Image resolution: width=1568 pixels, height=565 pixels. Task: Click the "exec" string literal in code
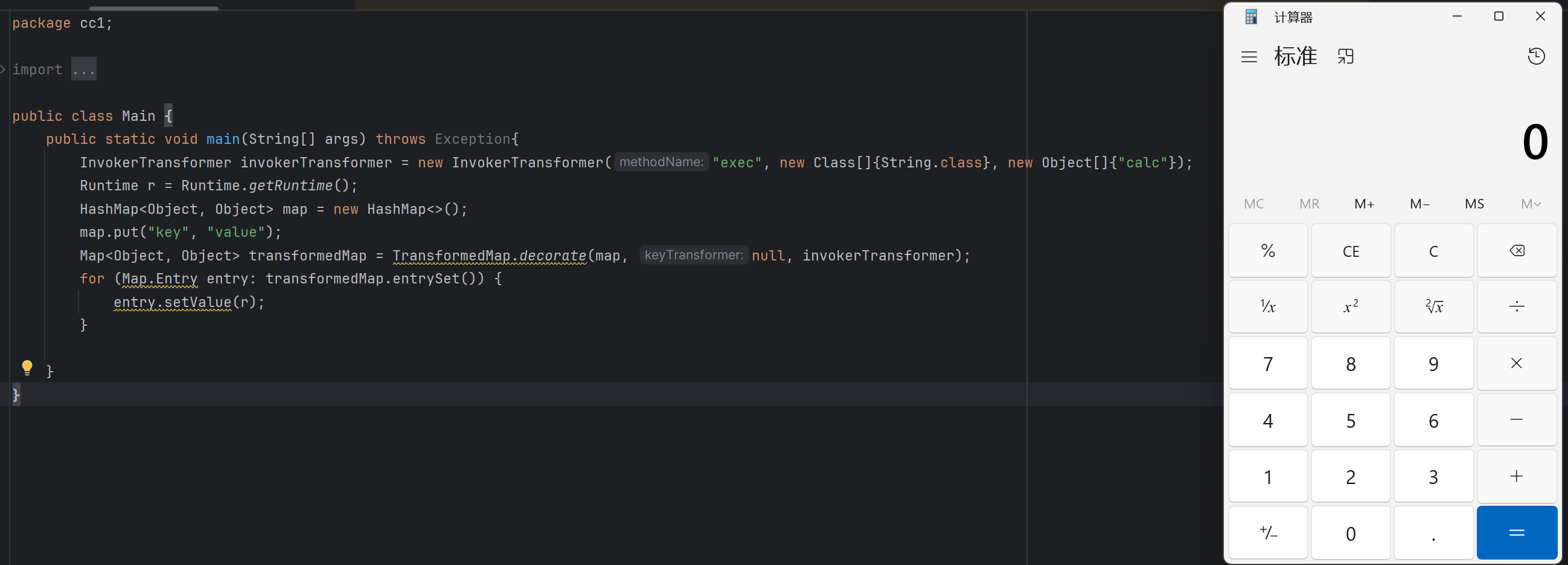pos(737,163)
